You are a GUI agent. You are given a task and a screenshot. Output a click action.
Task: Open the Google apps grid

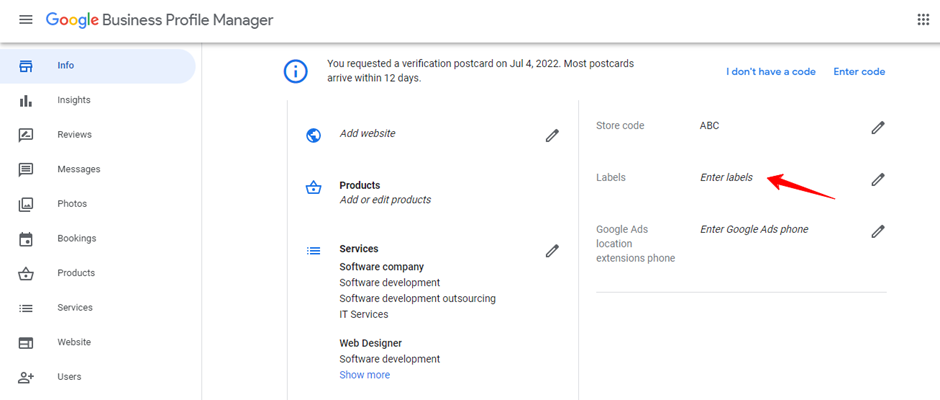(x=923, y=20)
